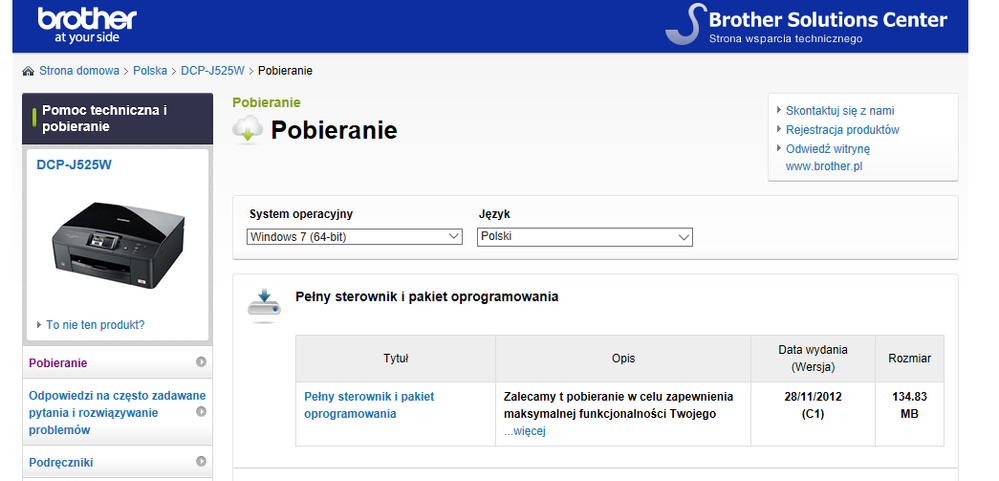Image resolution: width=999 pixels, height=481 pixels.
Task: Click the cloud download icon beside Pobieranie heading
Action: pyautogui.click(x=248, y=130)
